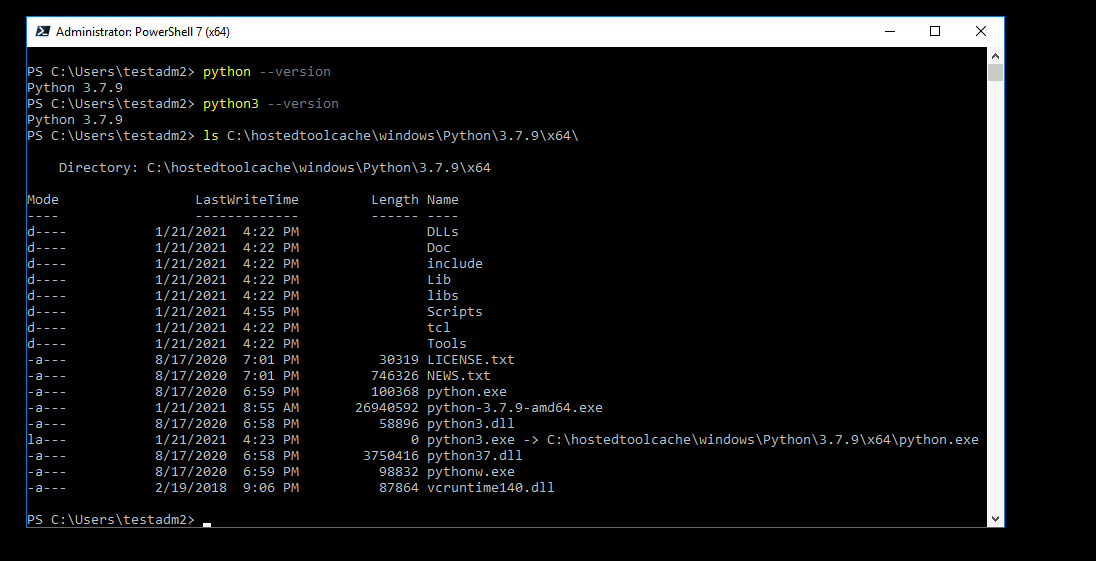Click the 'python3.exe' symlink entry
The width and height of the screenshot is (1096, 561).
(702, 440)
